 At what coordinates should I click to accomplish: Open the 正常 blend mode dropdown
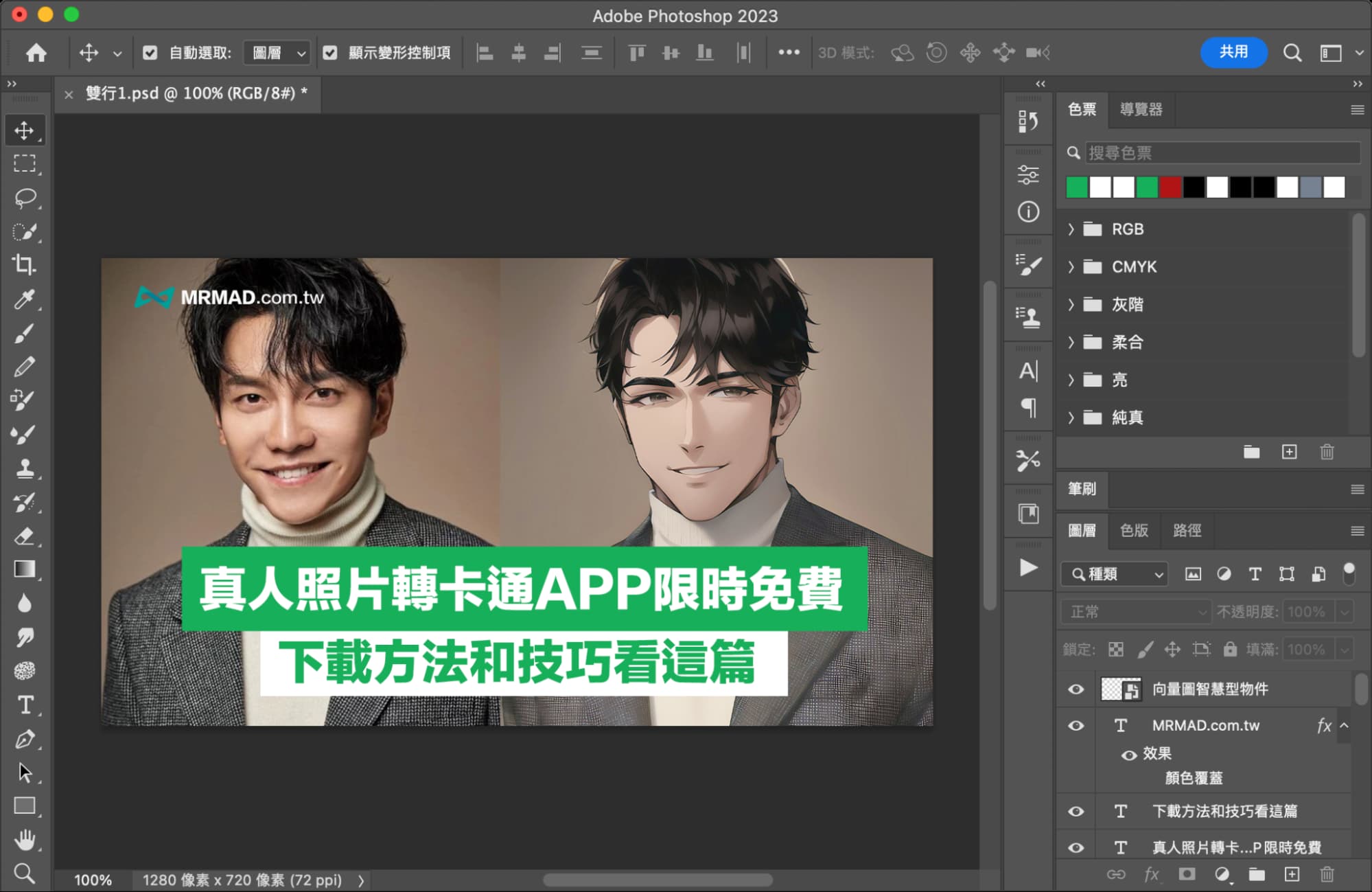click(1137, 611)
